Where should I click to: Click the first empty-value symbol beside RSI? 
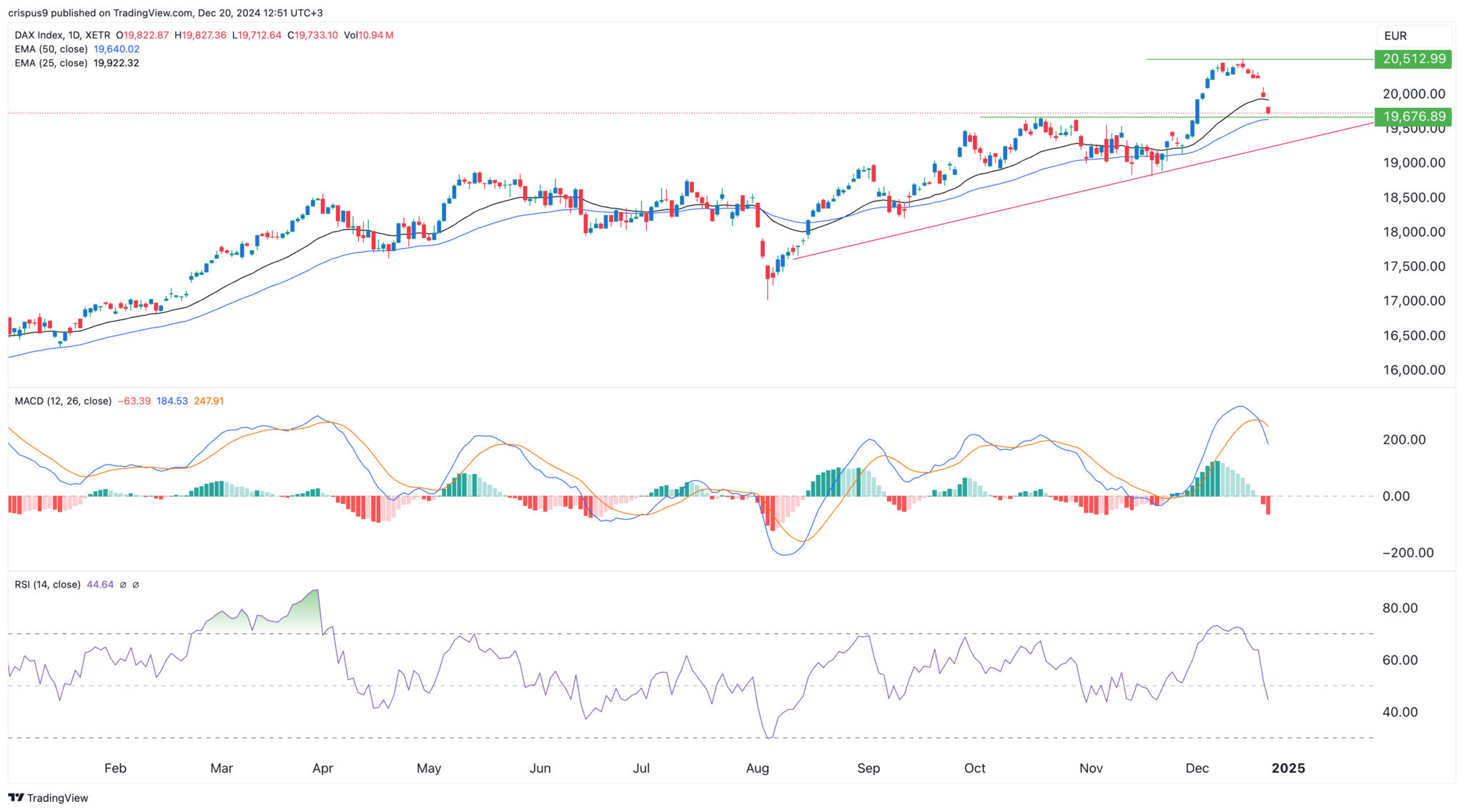coord(123,585)
